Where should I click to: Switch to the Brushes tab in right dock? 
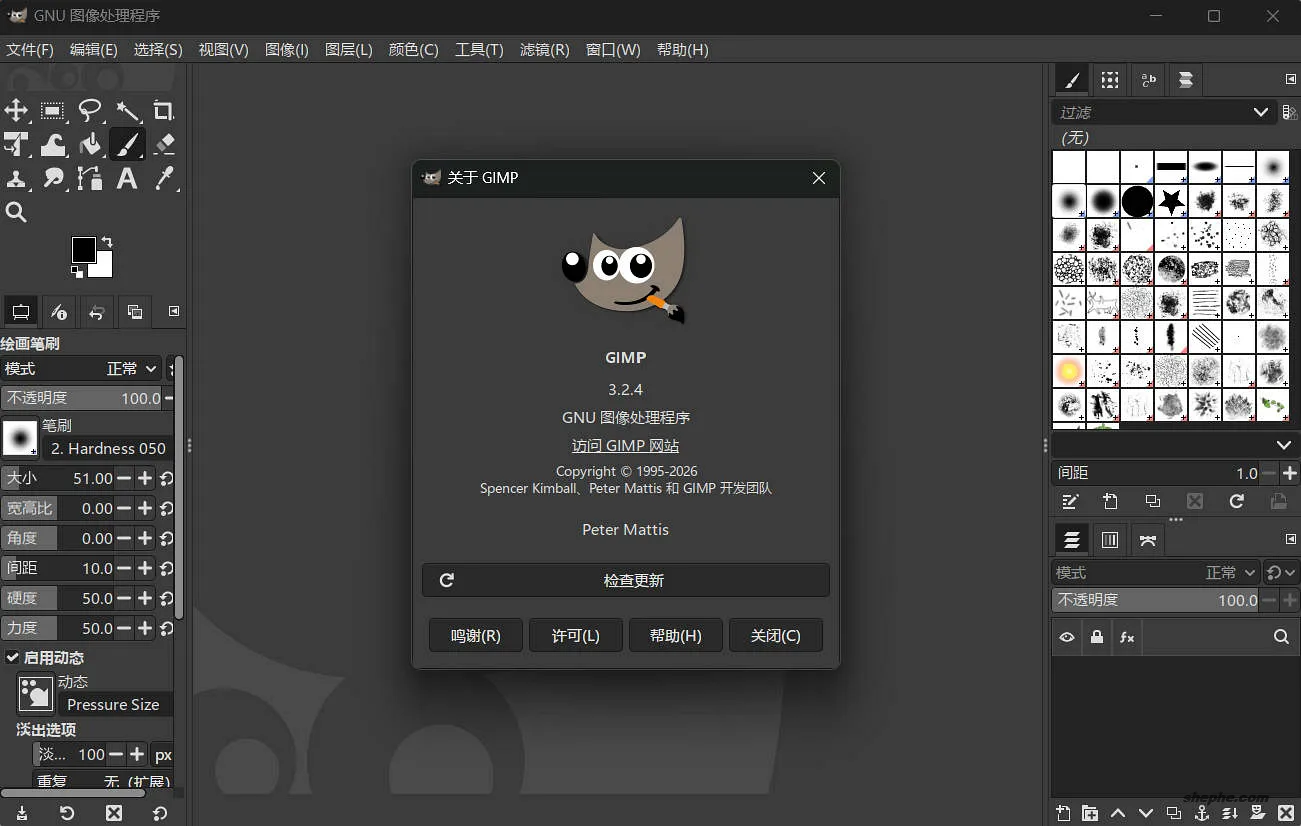1072,79
